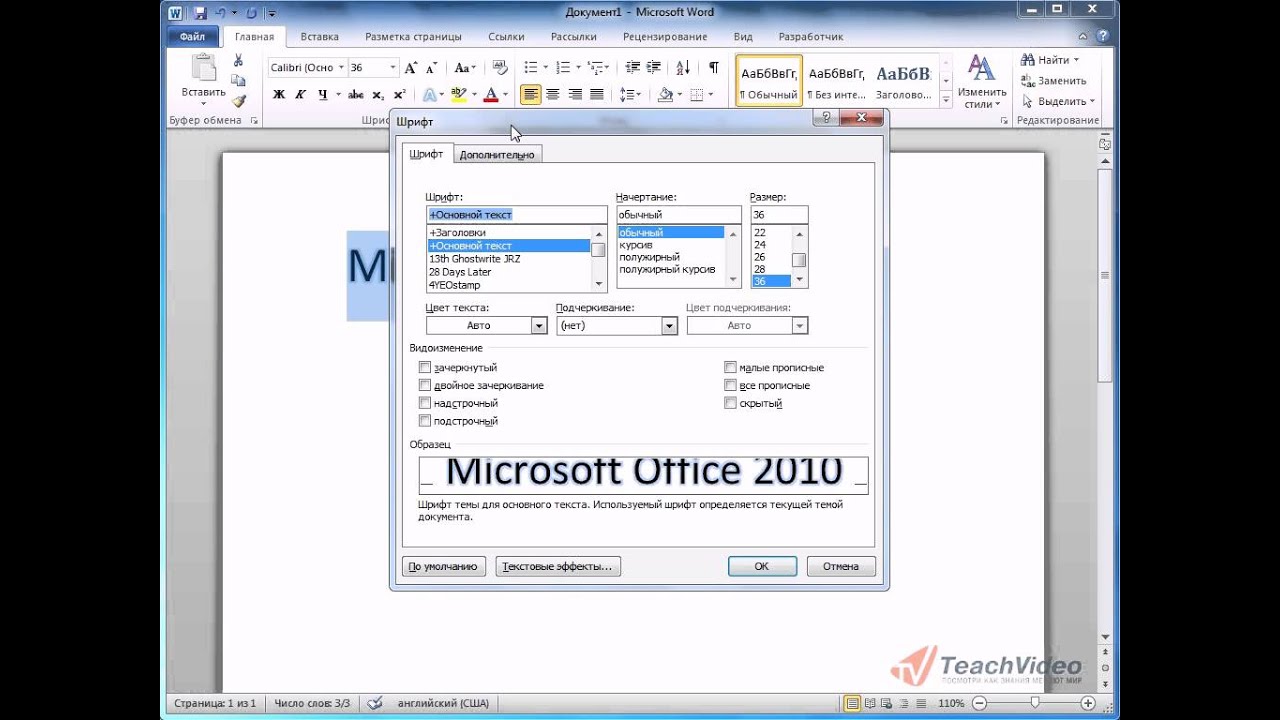The image size is (1280, 720).
Task: Switch to the Дополнительно dialog tab
Action: 497,155
